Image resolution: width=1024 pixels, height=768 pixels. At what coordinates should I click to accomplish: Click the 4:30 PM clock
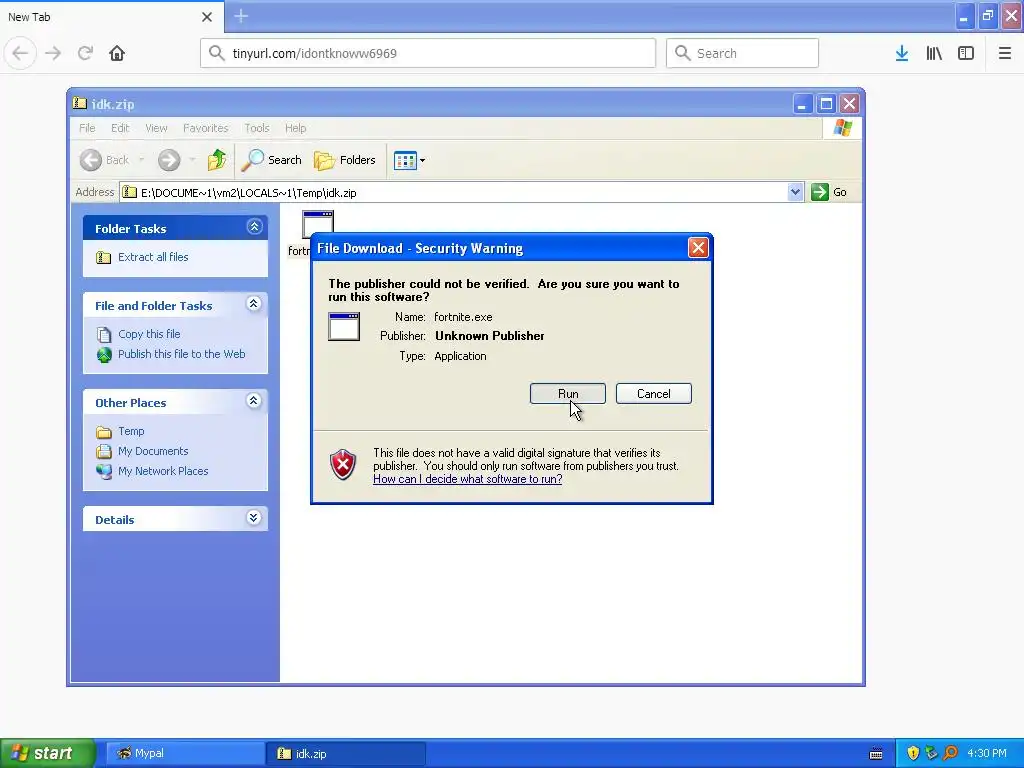[987, 753]
